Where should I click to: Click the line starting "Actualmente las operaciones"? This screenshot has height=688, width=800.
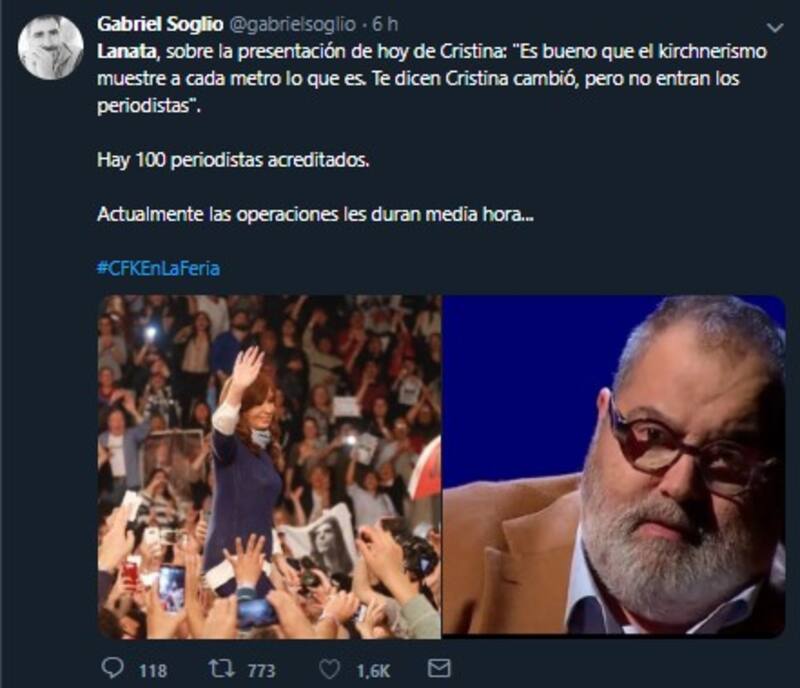click(315, 214)
